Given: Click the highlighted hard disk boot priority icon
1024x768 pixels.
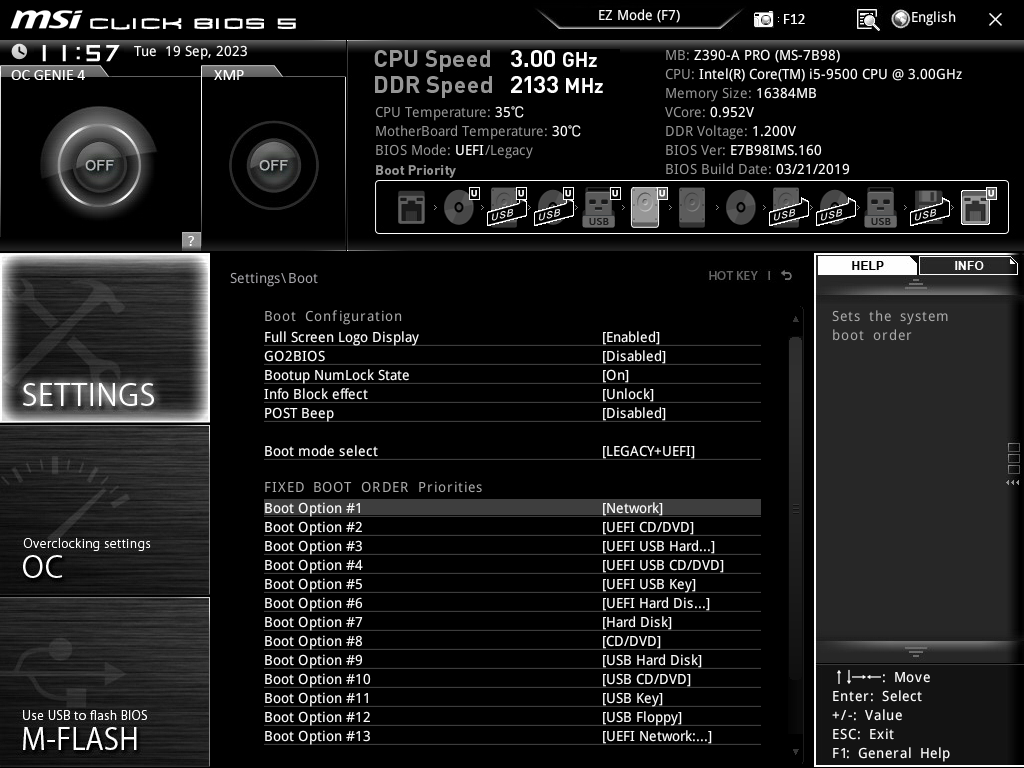Looking at the screenshot, I should 645,208.
